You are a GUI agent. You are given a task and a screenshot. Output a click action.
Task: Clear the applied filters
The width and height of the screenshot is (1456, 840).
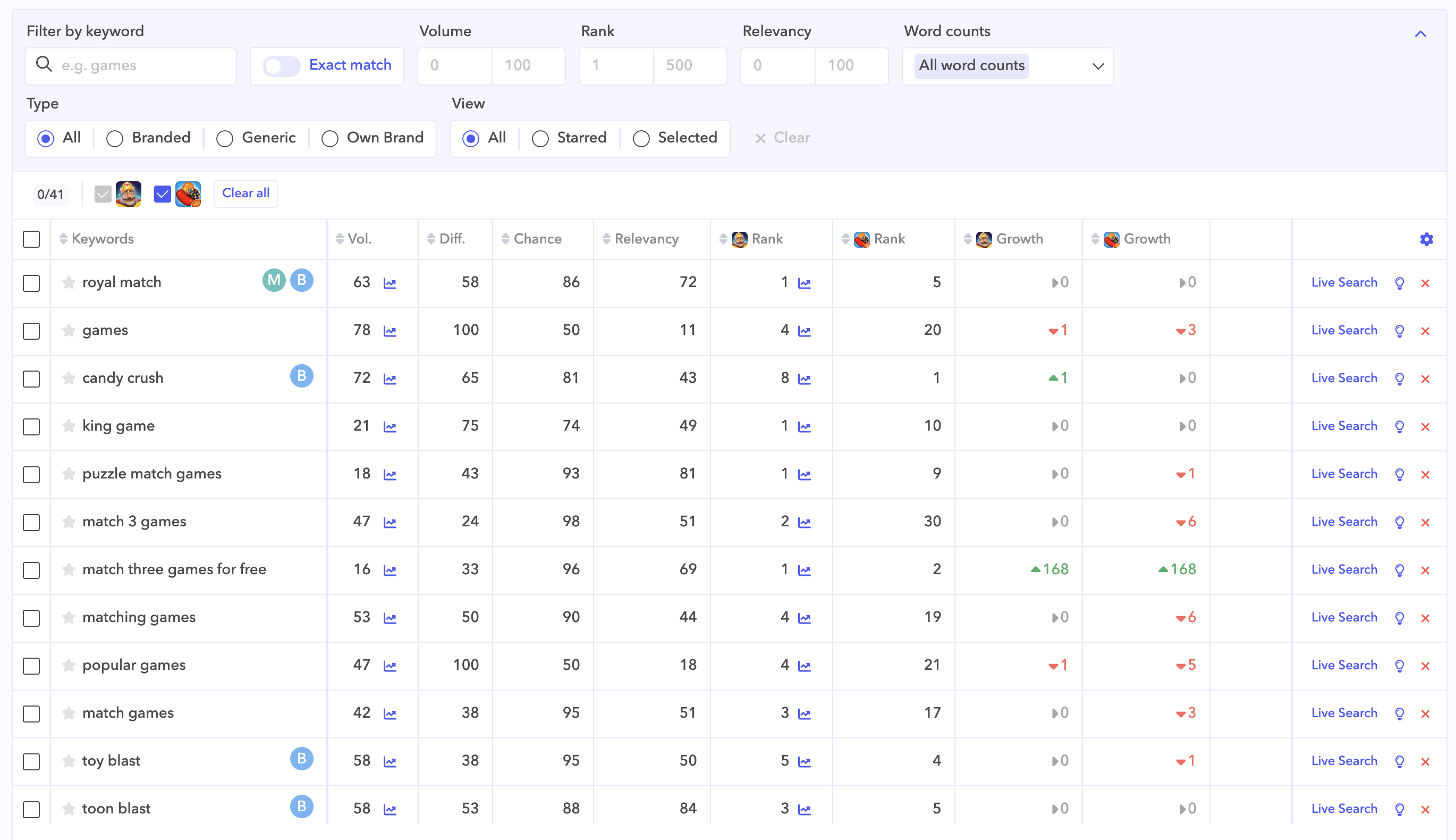[783, 138]
